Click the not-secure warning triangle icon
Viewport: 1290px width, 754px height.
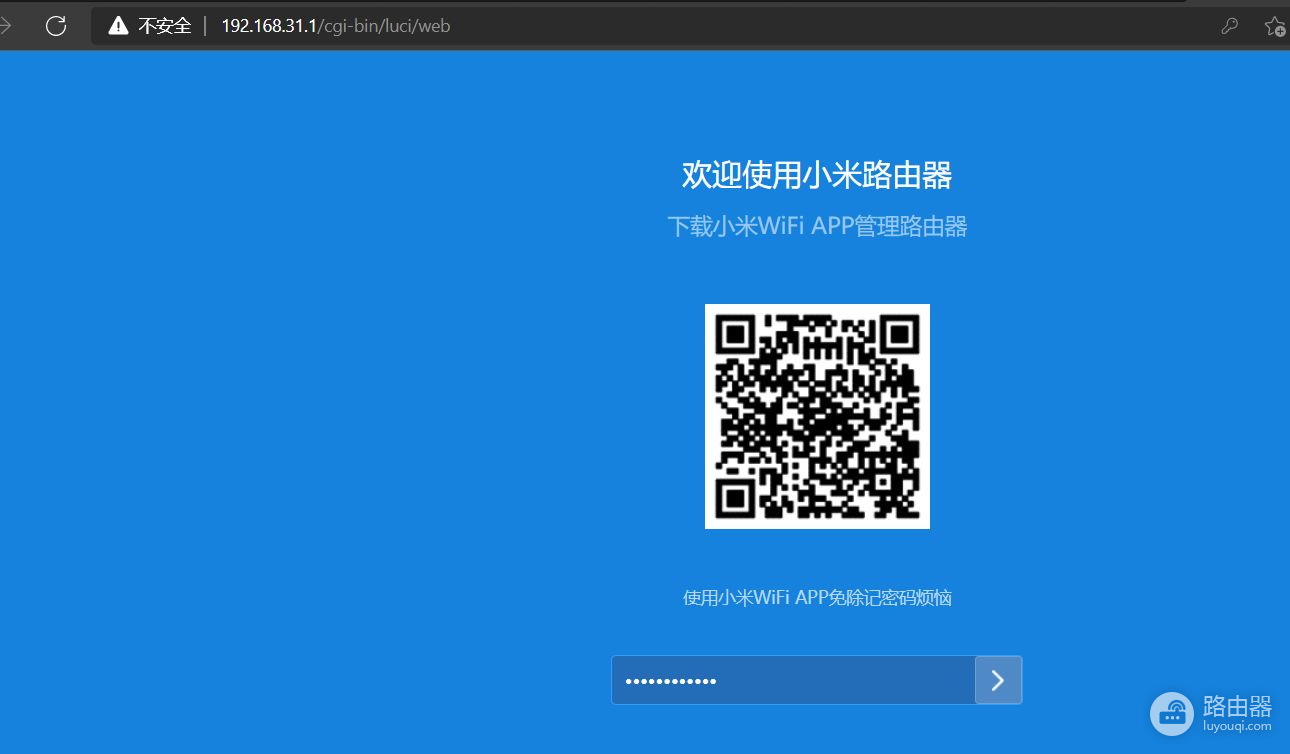click(119, 26)
